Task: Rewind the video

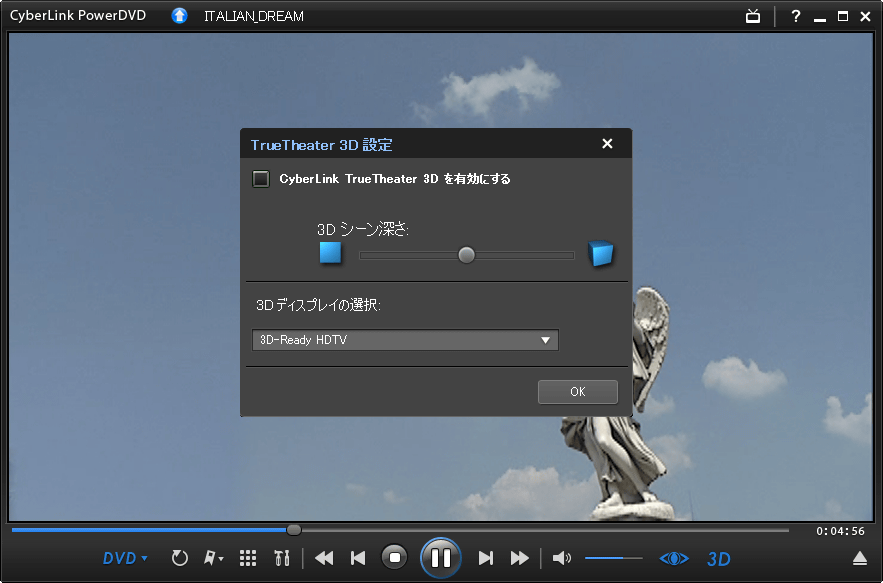Action: (x=324, y=558)
